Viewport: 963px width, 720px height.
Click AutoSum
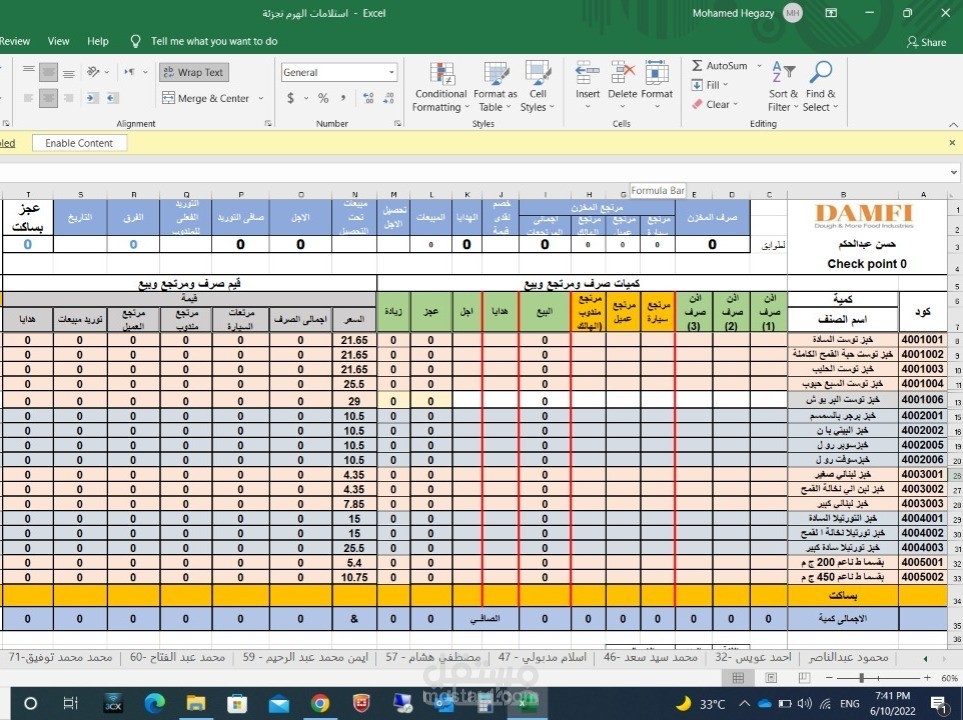pyautogui.click(x=720, y=66)
